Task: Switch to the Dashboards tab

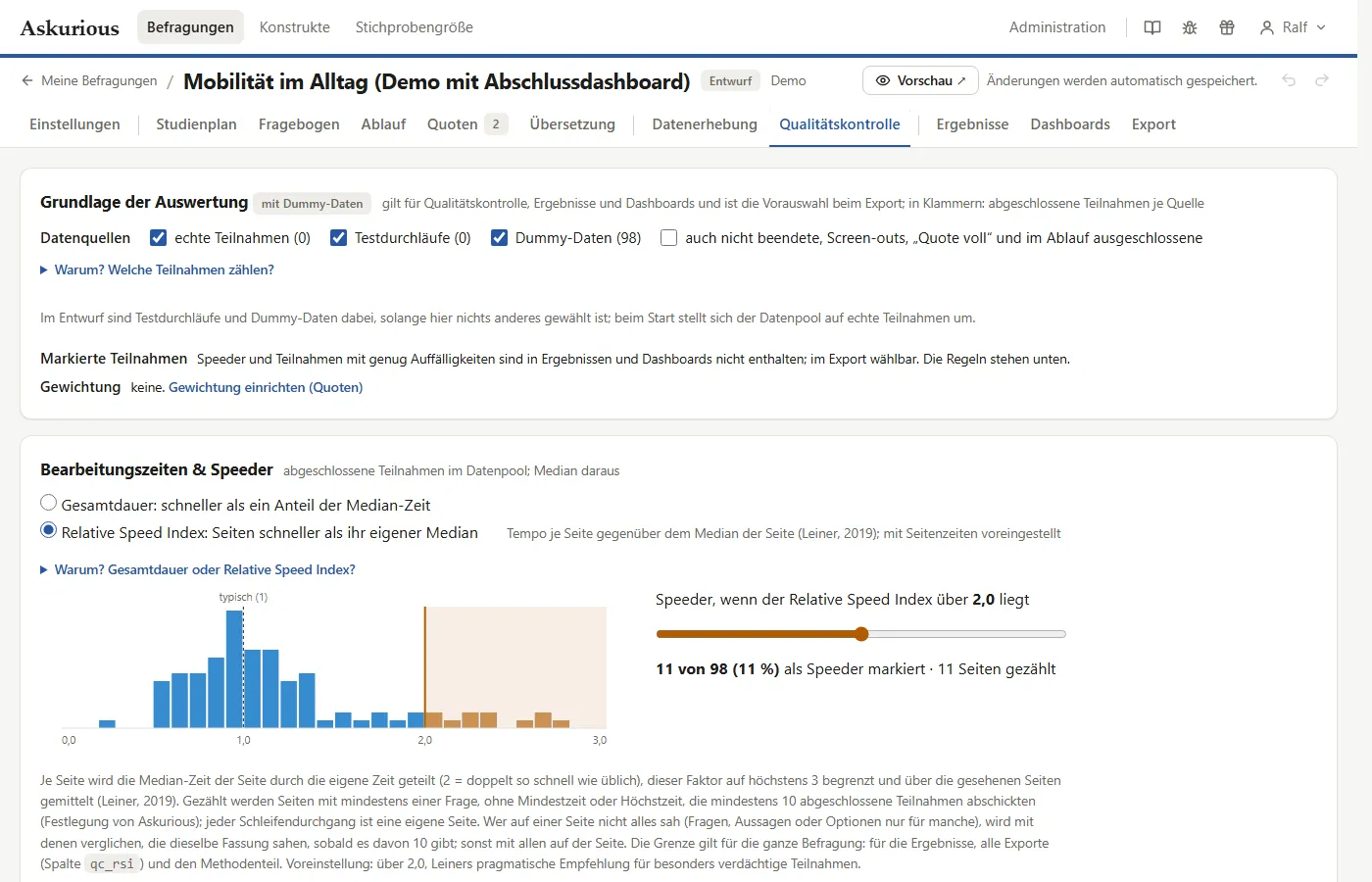Action: point(1070,124)
